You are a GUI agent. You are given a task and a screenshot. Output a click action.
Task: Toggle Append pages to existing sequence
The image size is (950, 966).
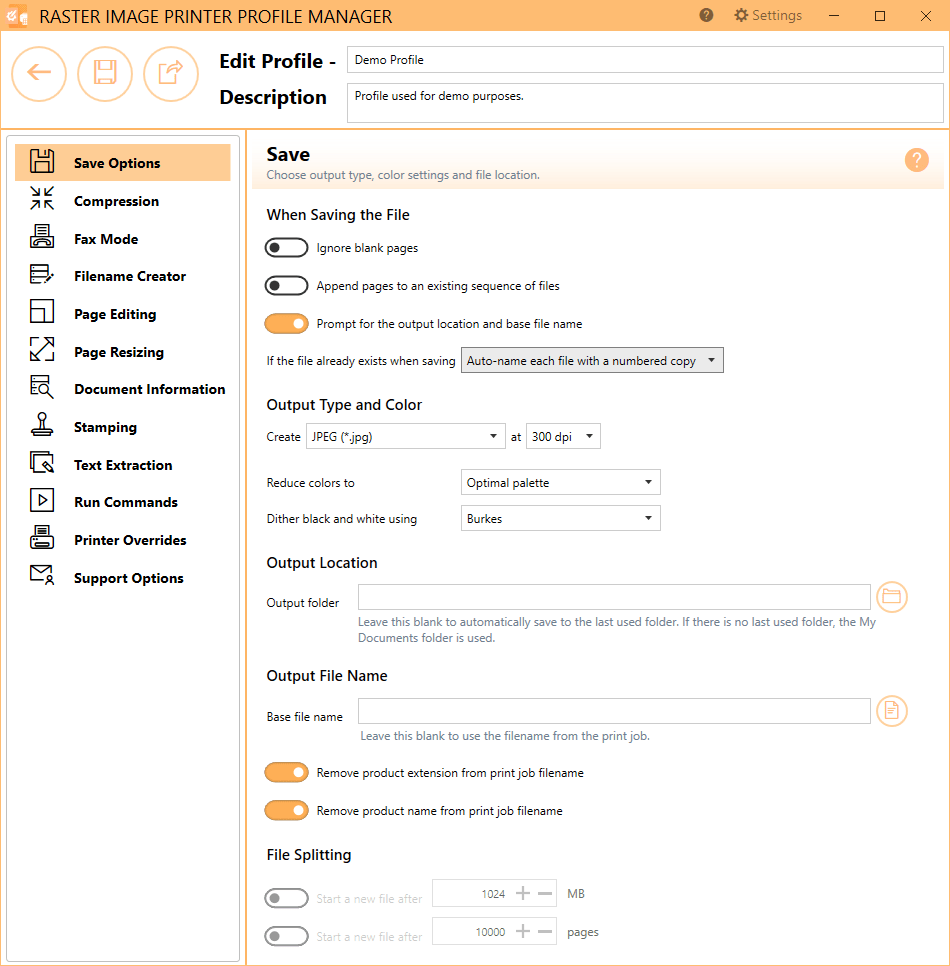286,286
